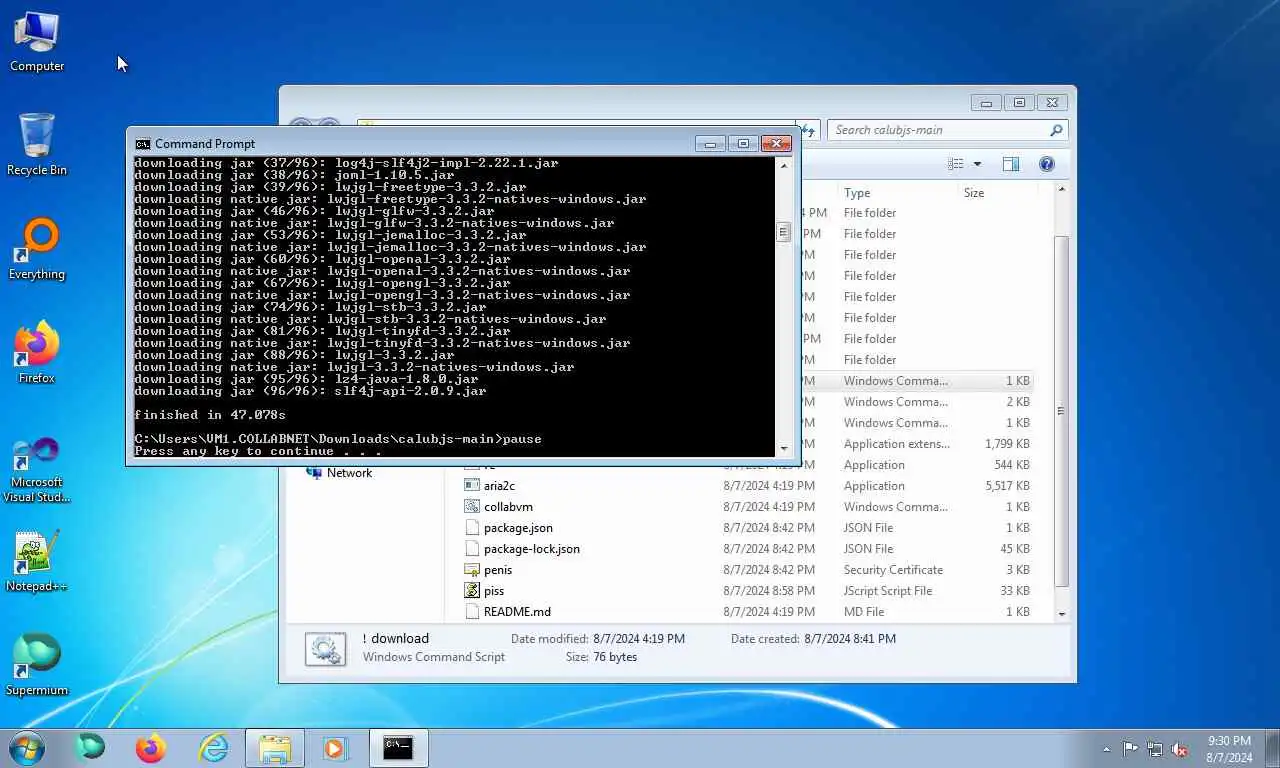Select the package-lock.json file
Image resolution: width=1280 pixels, height=768 pixels.
531,549
